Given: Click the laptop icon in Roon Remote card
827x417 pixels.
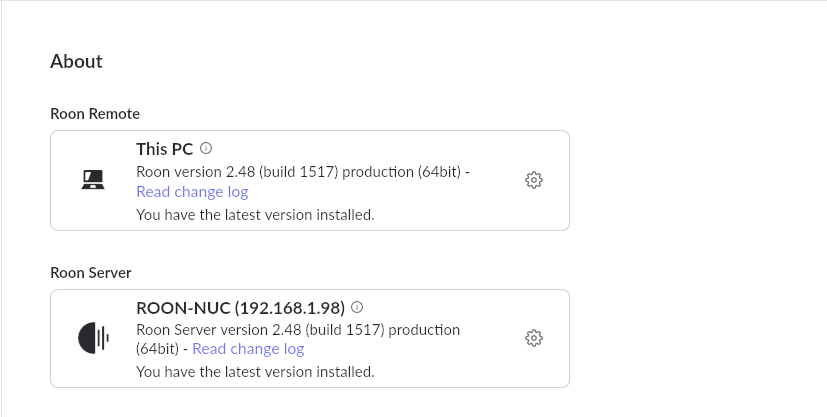Looking at the screenshot, I should 93,180.
